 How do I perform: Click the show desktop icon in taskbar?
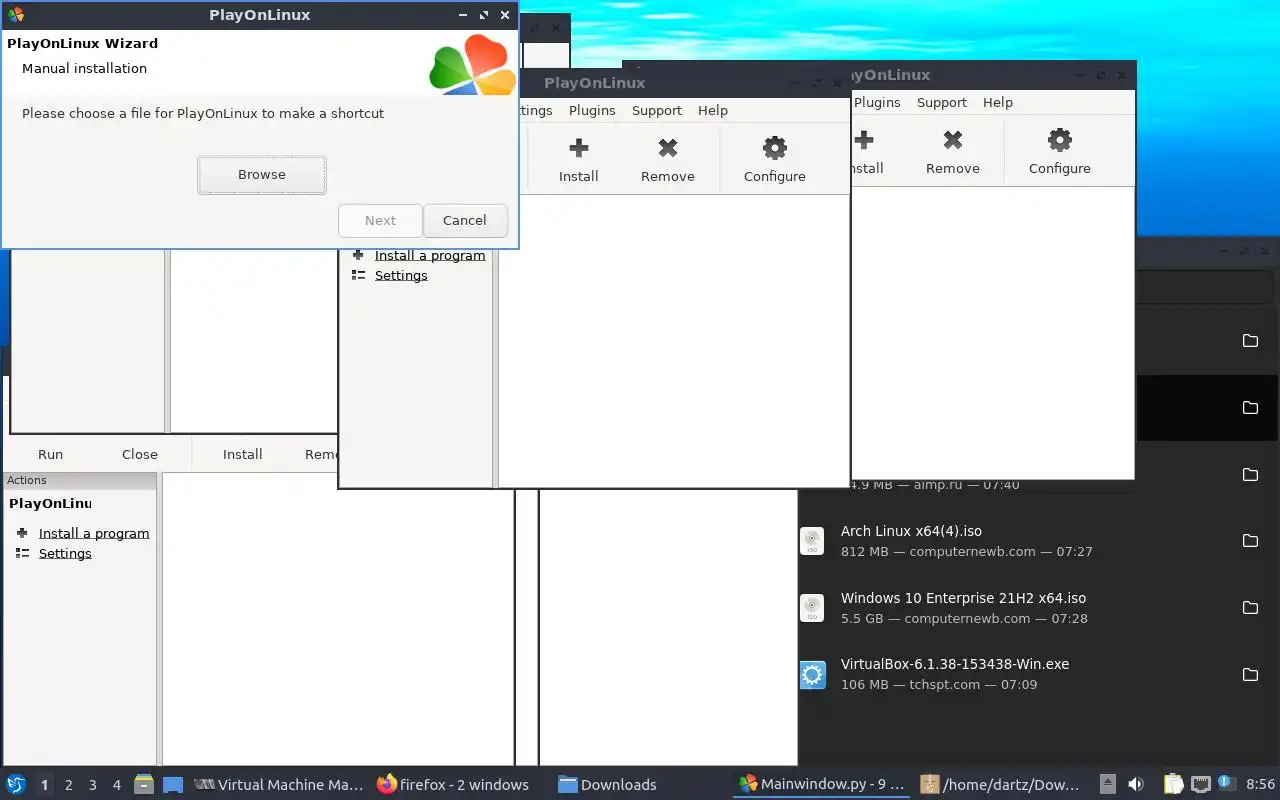[173, 785]
